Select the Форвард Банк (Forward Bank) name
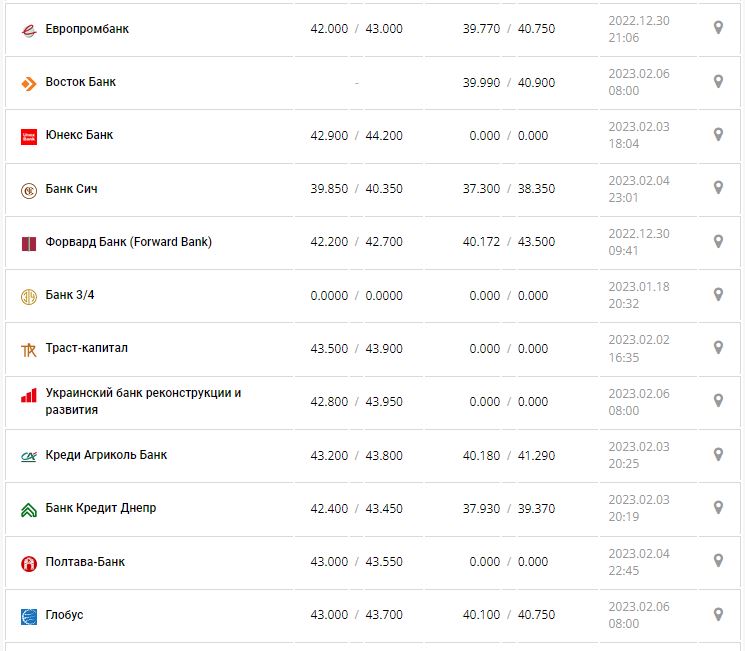Viewport: 745px width, 651px height. coord(129,242)
